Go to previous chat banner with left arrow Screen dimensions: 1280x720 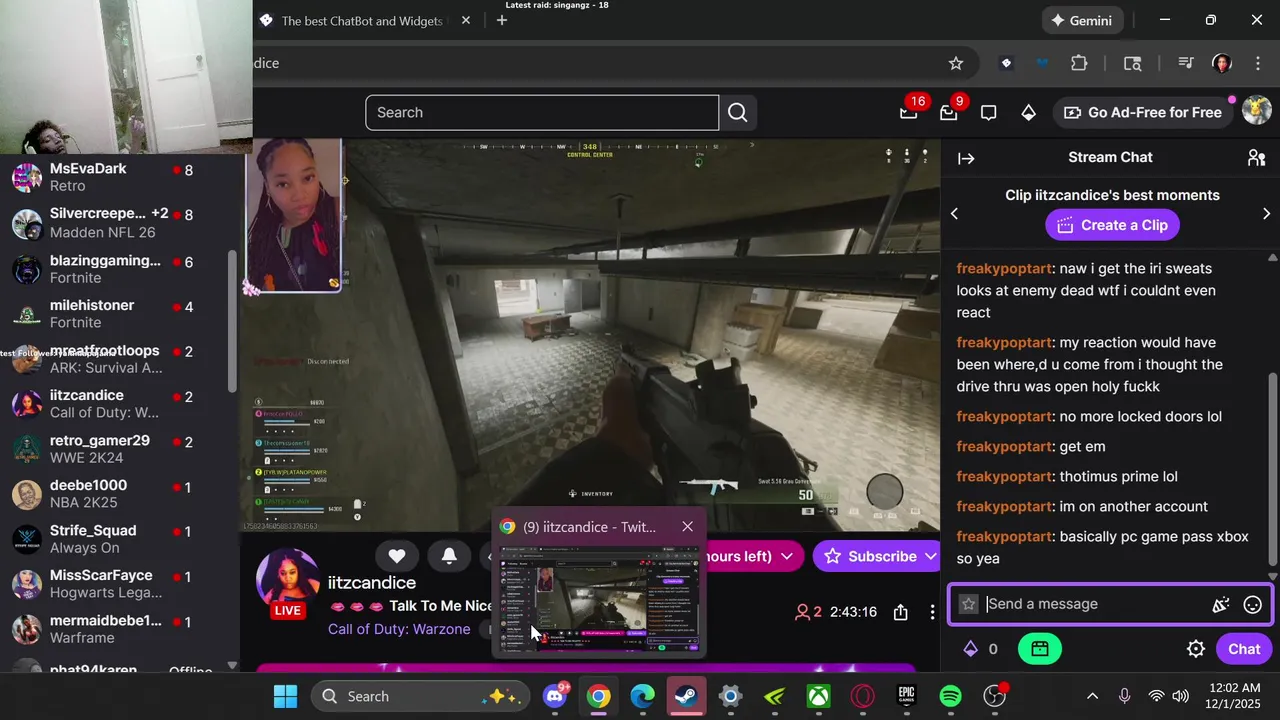[x=954, y=214]
